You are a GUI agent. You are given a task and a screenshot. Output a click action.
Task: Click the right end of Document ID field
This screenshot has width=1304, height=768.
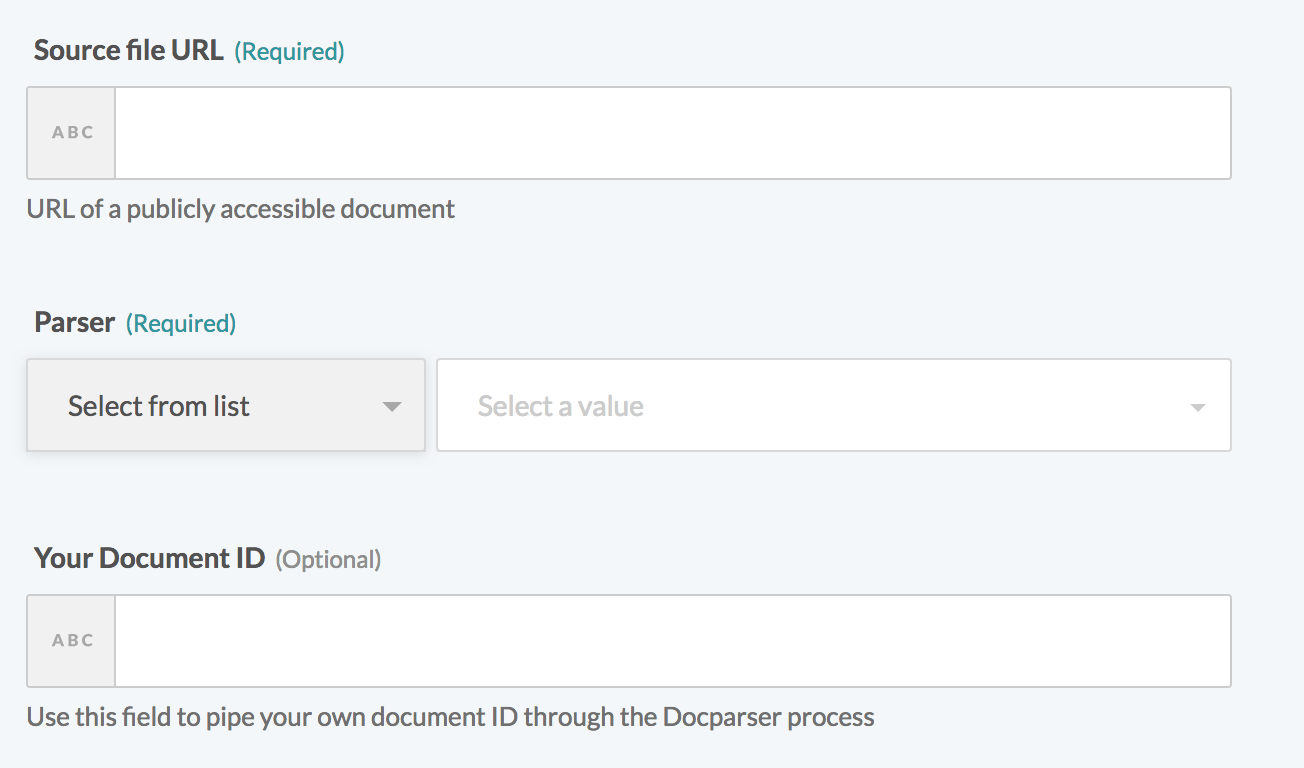(1200, 641)
